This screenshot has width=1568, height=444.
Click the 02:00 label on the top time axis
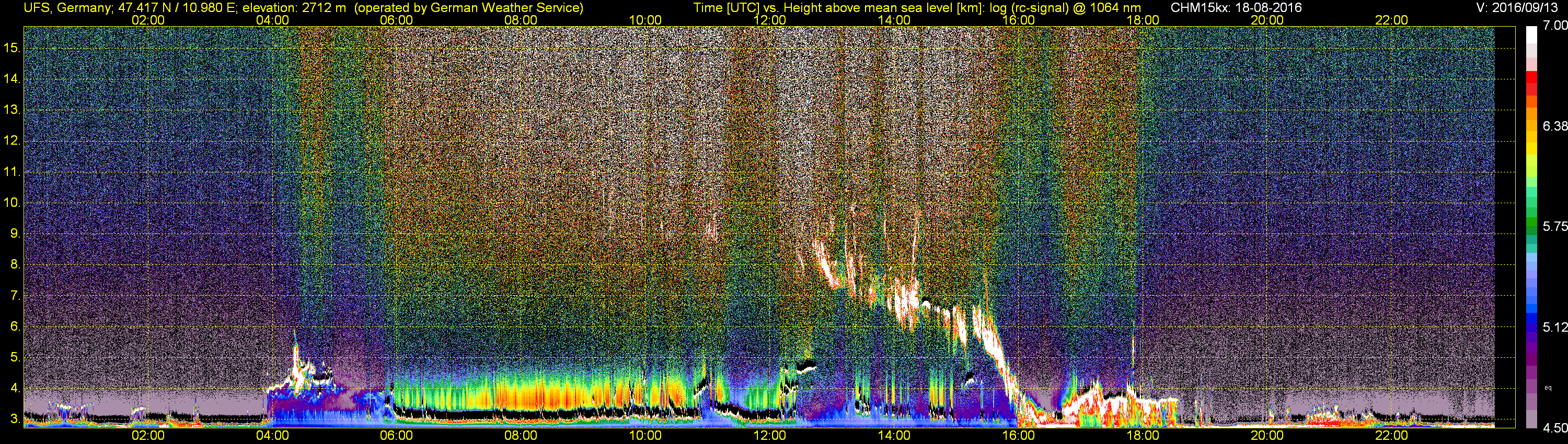pyautogui.click(x=148, y=19)
